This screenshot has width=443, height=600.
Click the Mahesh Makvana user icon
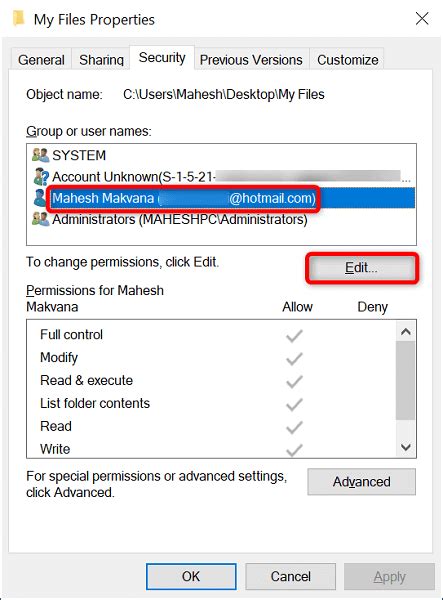pos(39,198)
